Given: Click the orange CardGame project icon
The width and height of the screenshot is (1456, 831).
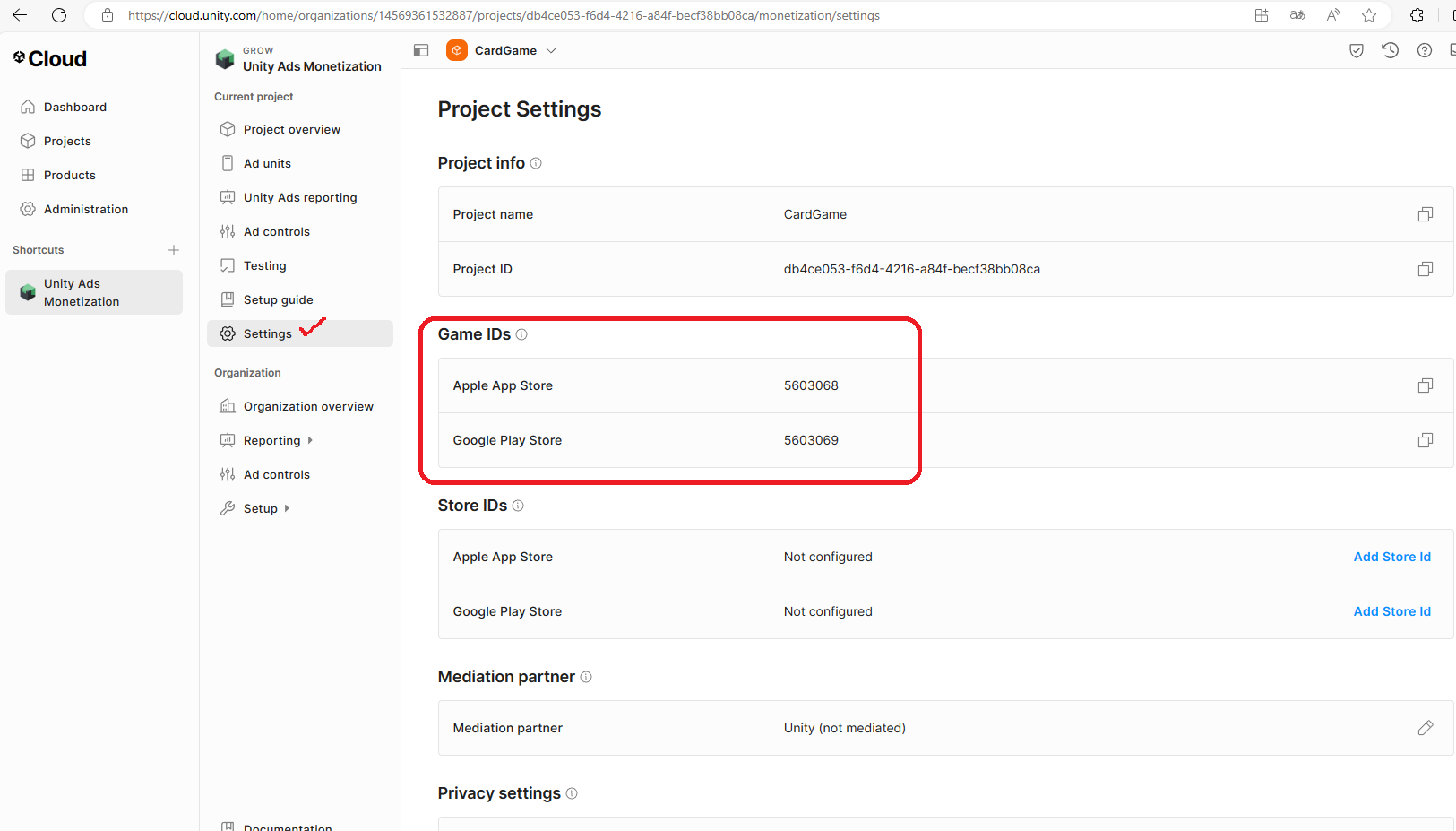Looking at the screenshot, I should point(457,51).
